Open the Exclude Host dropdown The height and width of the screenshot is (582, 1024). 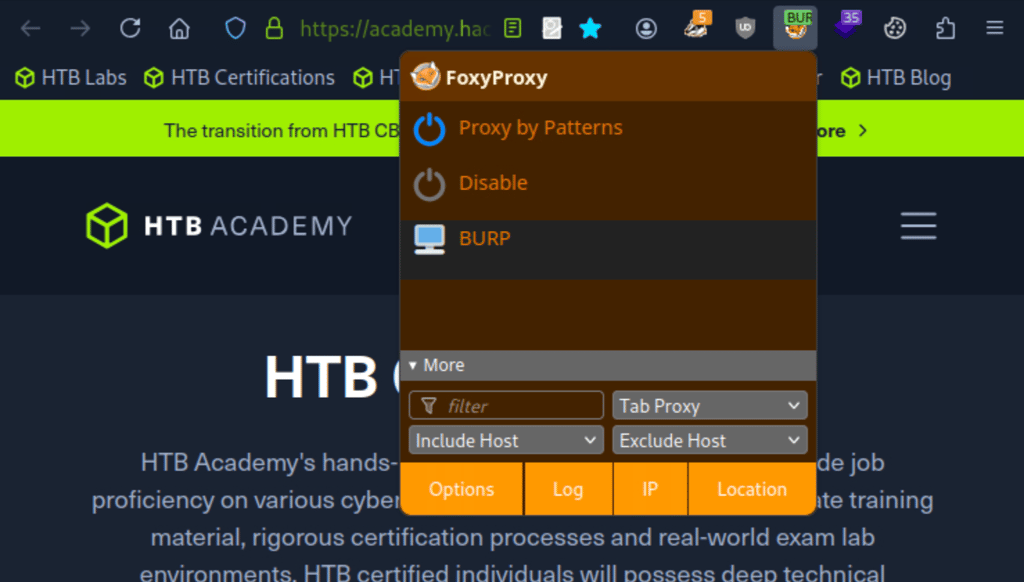pyautogui.click(x=710, y=440)
